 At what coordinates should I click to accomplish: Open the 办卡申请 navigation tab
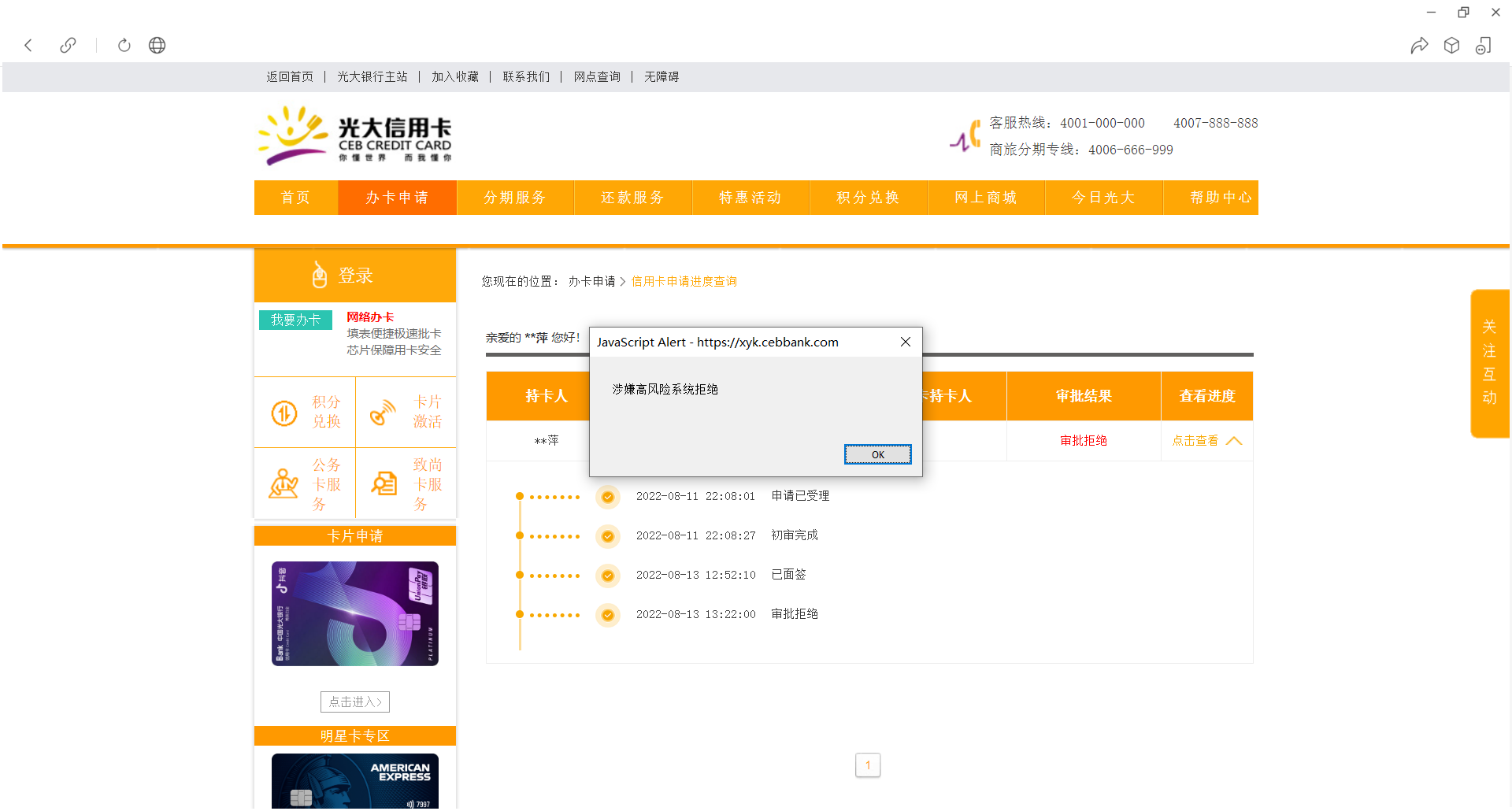pyautogui.click(x=397, y=198)
